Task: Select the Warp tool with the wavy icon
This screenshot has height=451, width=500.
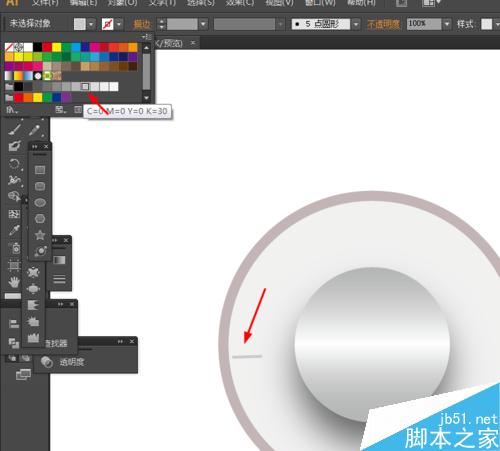Action: [x=14, y=180]
